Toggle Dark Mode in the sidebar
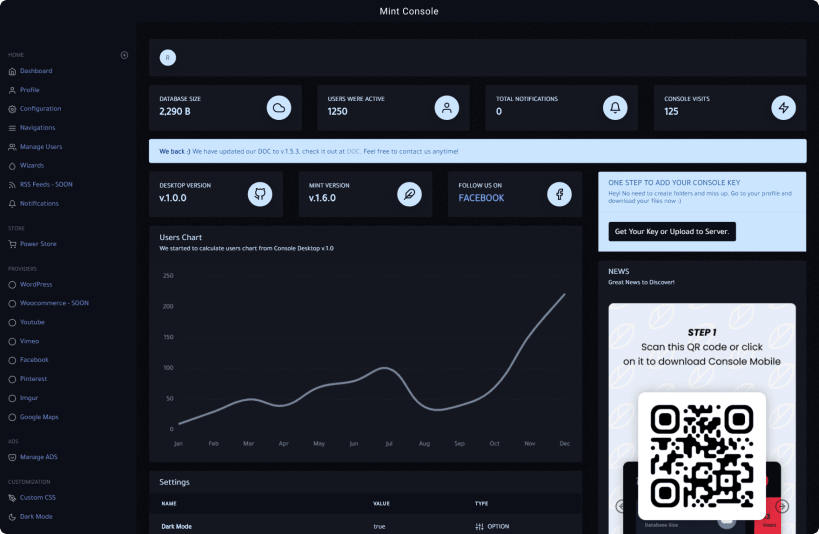 click(x=36, y=517)
